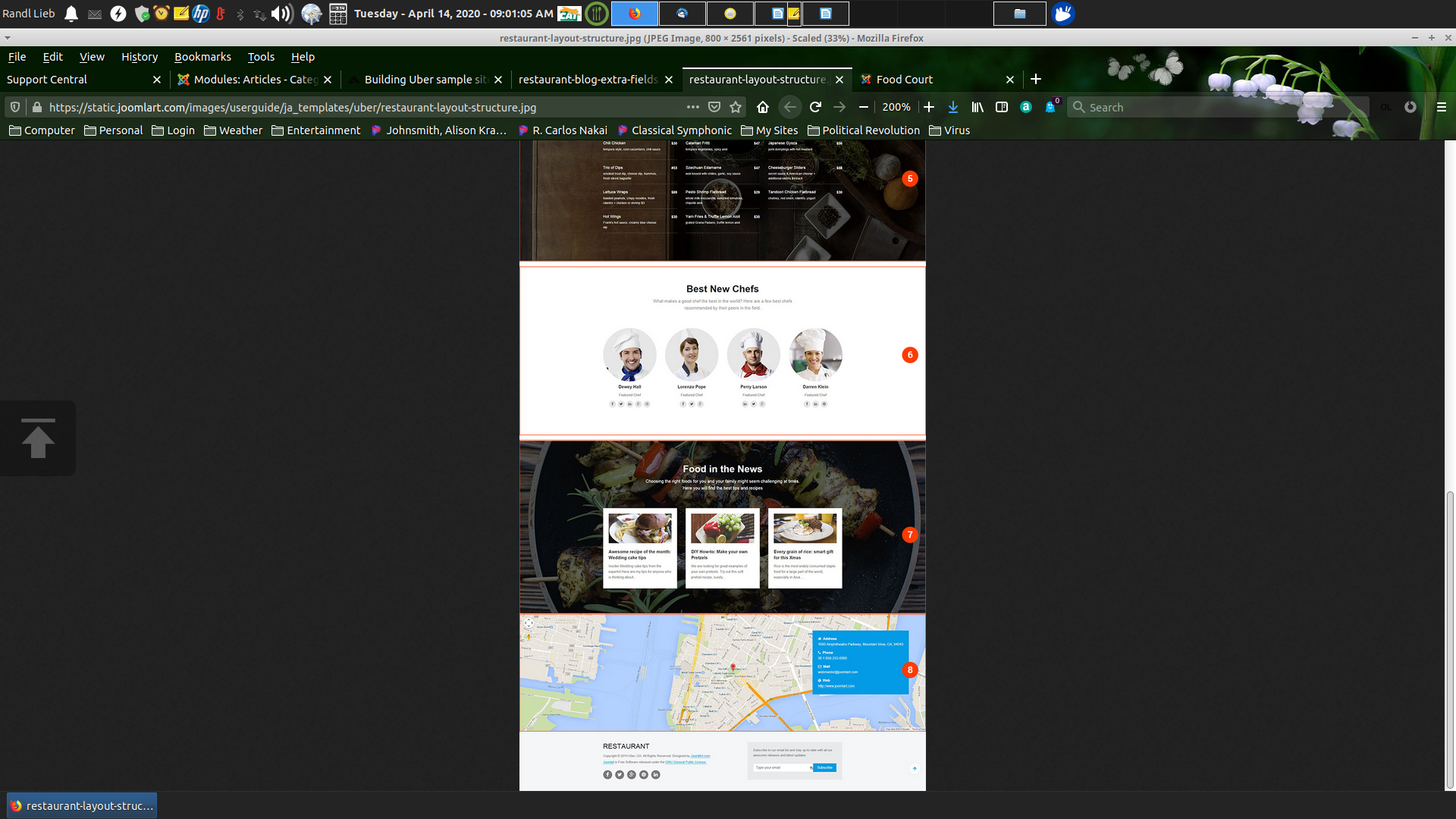Click the Save to Pocket icon
1456x819 pixels.
click(714, 107)
